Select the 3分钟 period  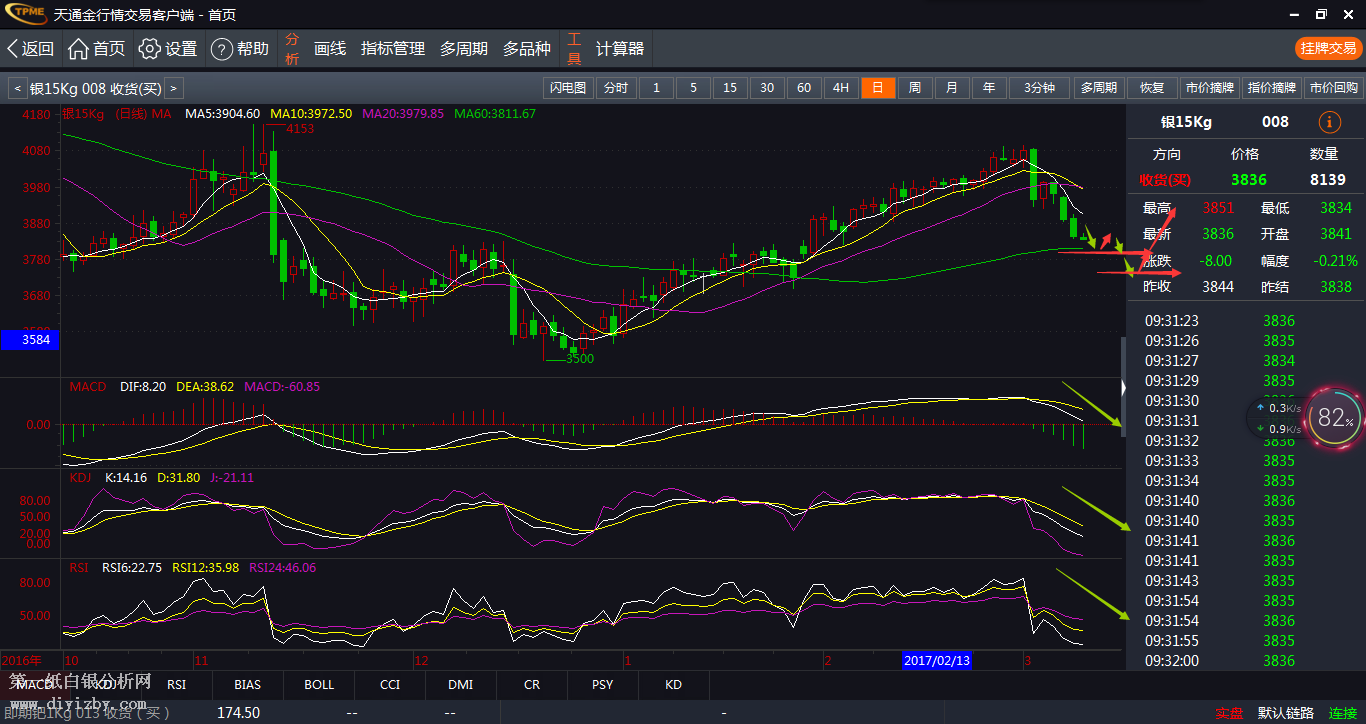point(1040,88)
